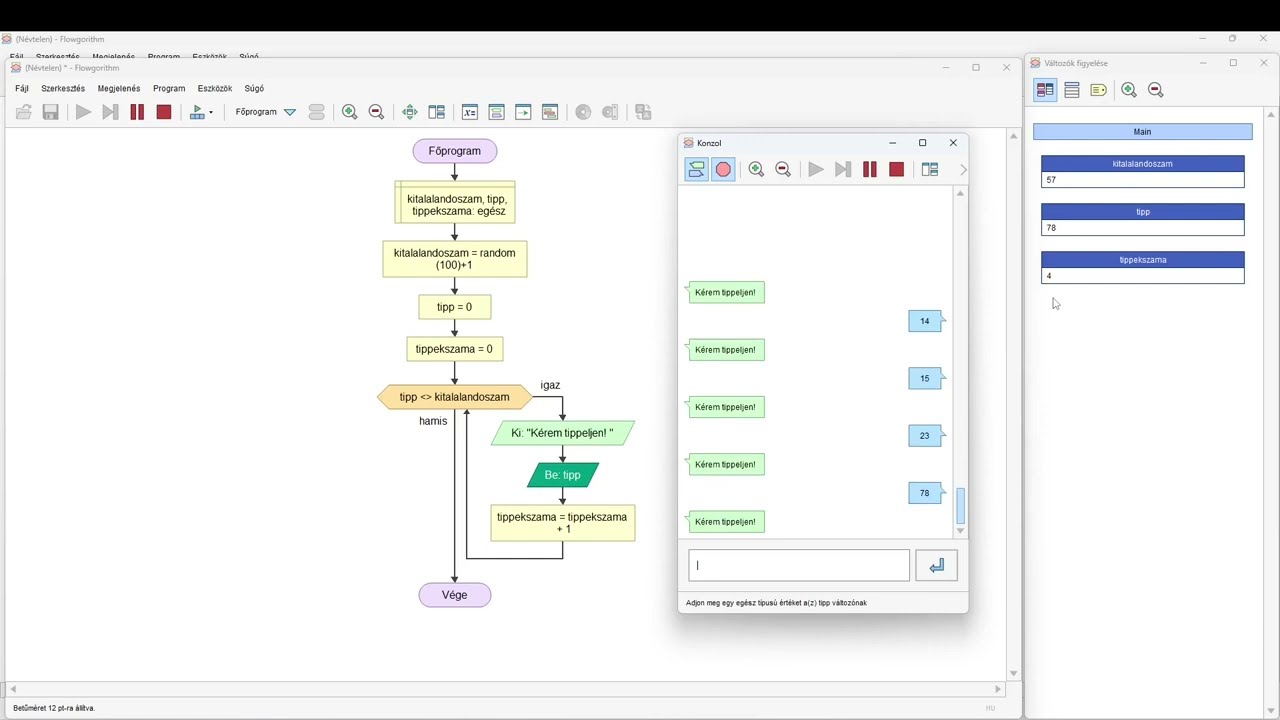Toggle grouped variable view in watch window
The height and width of the screenshot is (720, 1280).
pos(1045,90)
